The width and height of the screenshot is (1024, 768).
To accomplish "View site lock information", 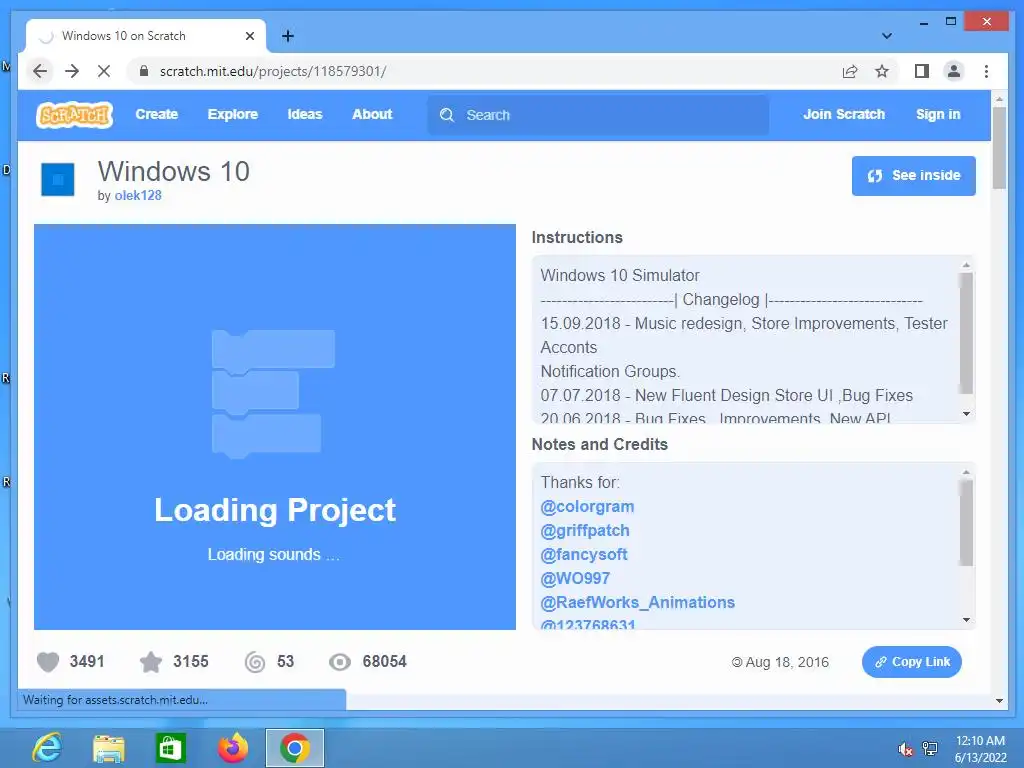I will coord(144,71).
